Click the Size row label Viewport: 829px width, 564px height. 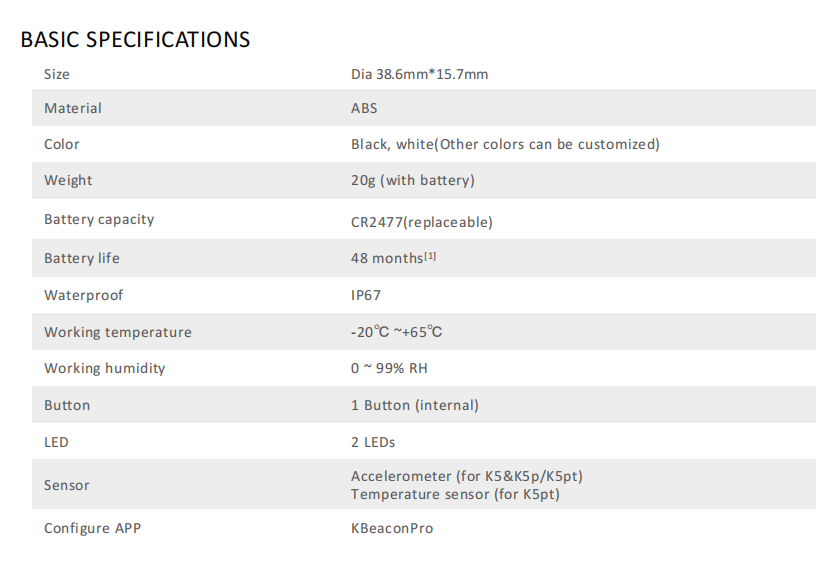tap(57, 74)
